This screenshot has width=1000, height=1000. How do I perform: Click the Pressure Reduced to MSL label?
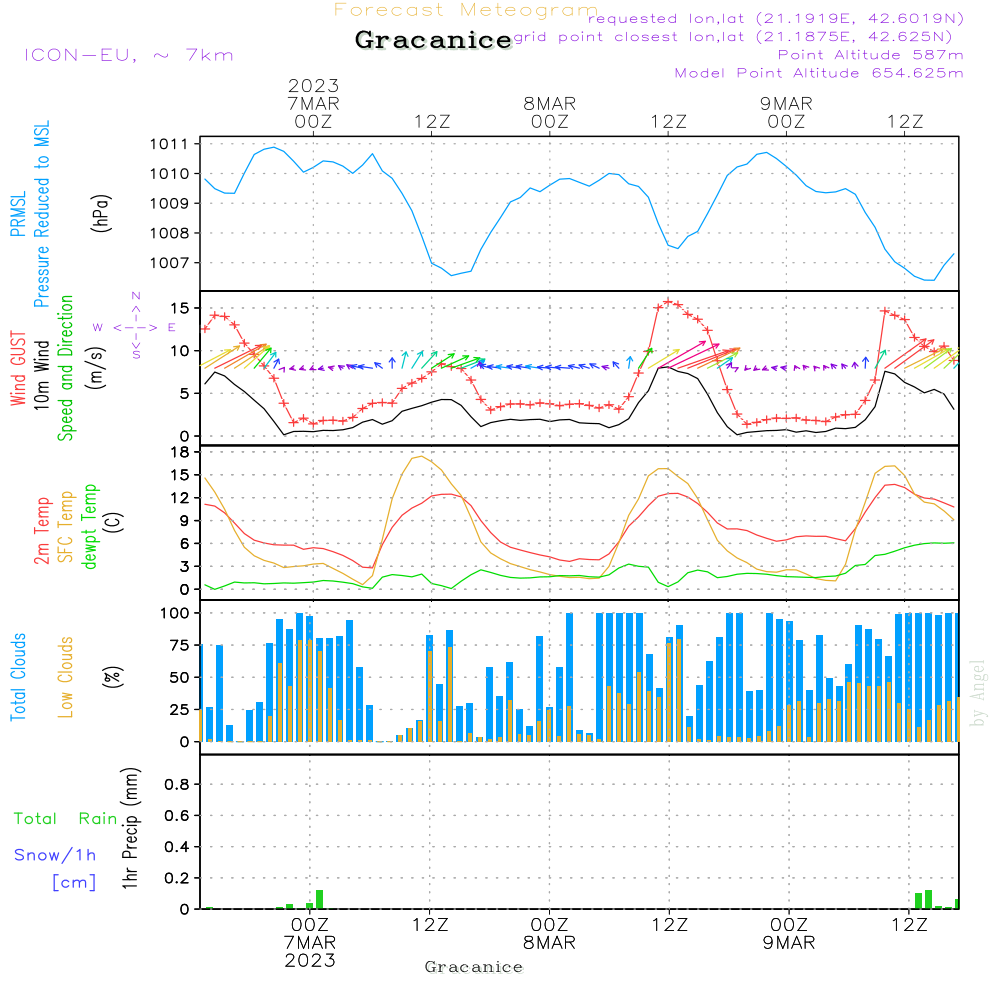(x=41, y=214)
